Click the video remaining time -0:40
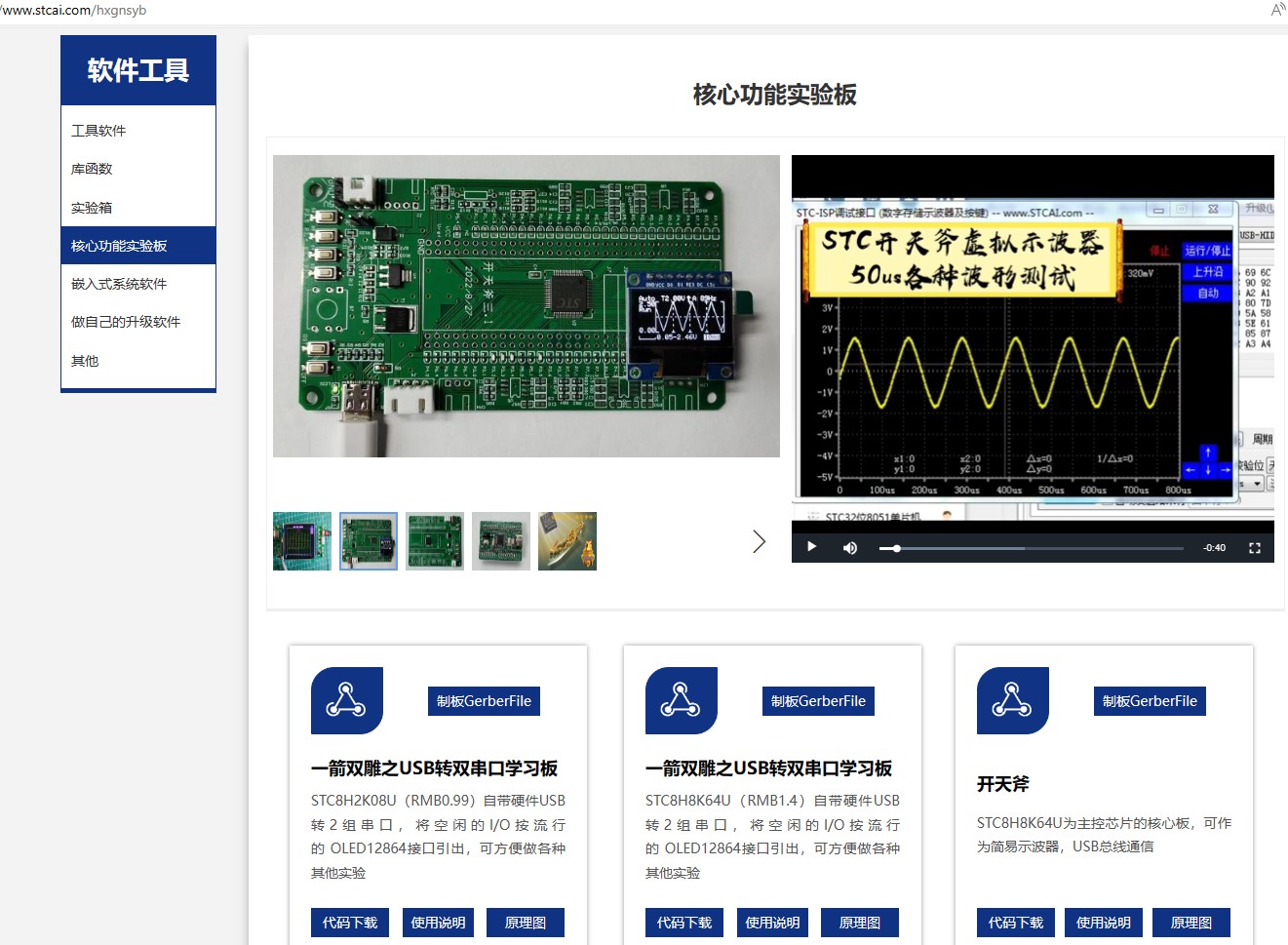The image size is (1288, 945). pyautogui.click(x=1214, y=548)
